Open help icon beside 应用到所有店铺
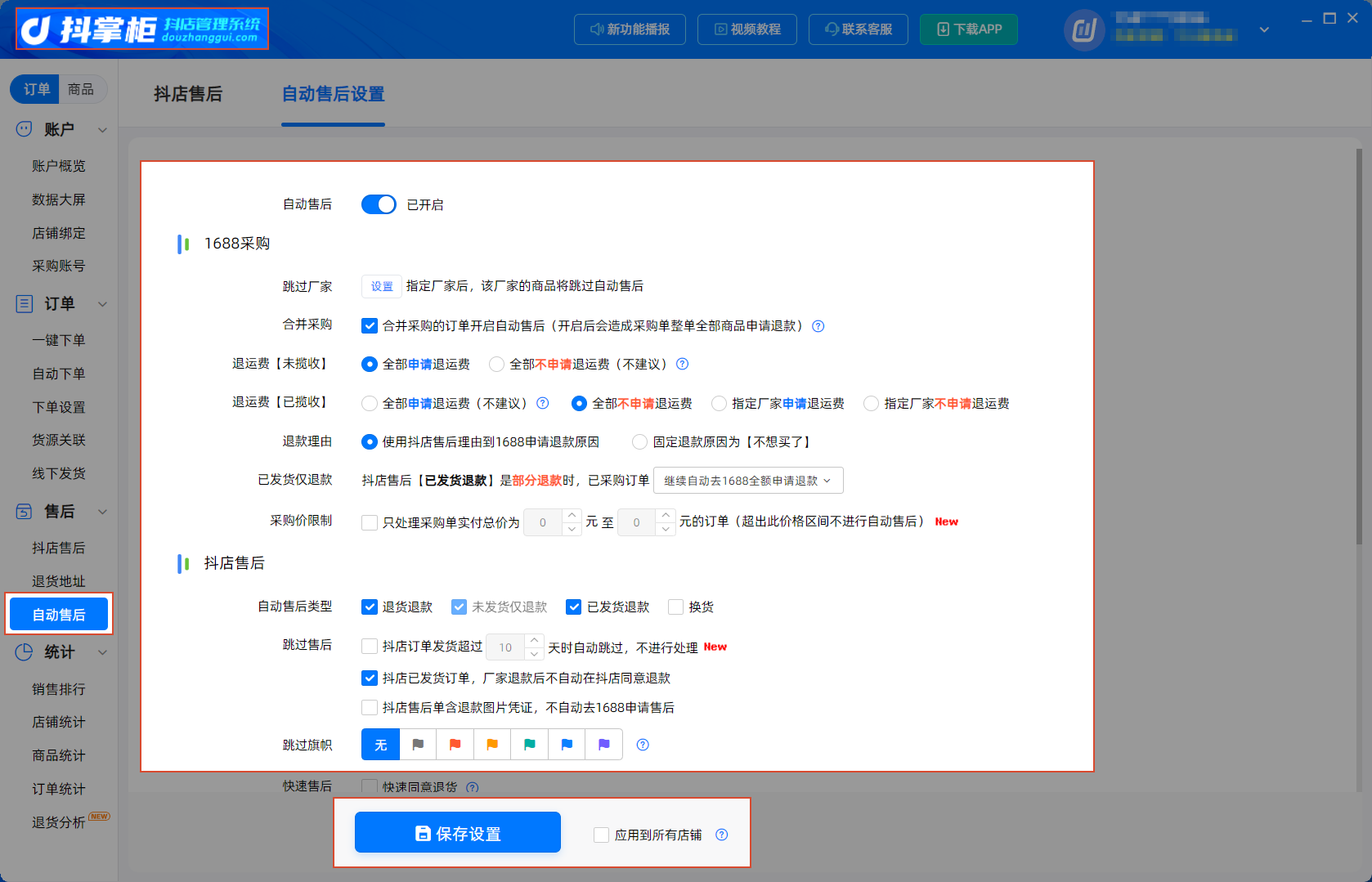Image resolution: width=1372 pixels, height=882 pixels. coord(721,835)
